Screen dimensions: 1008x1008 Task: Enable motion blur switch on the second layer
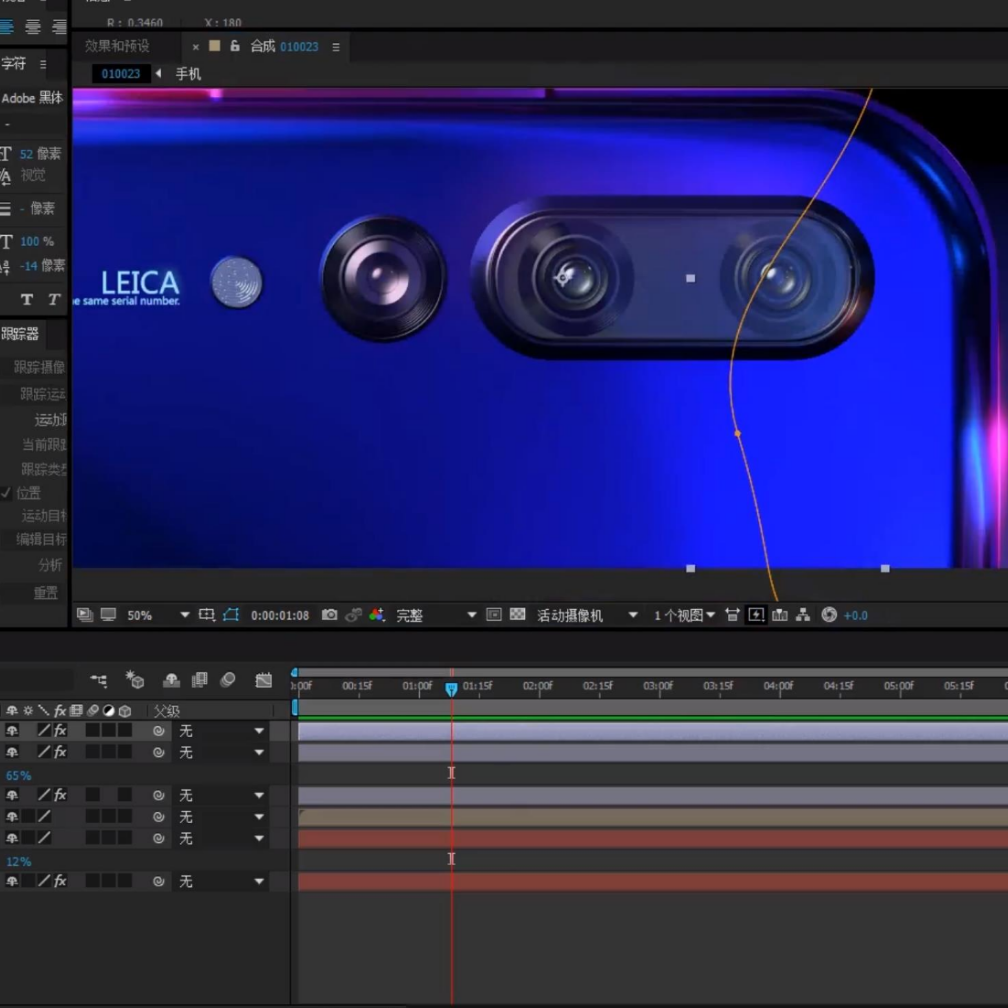pyautogui.click(x=93, y=752)
